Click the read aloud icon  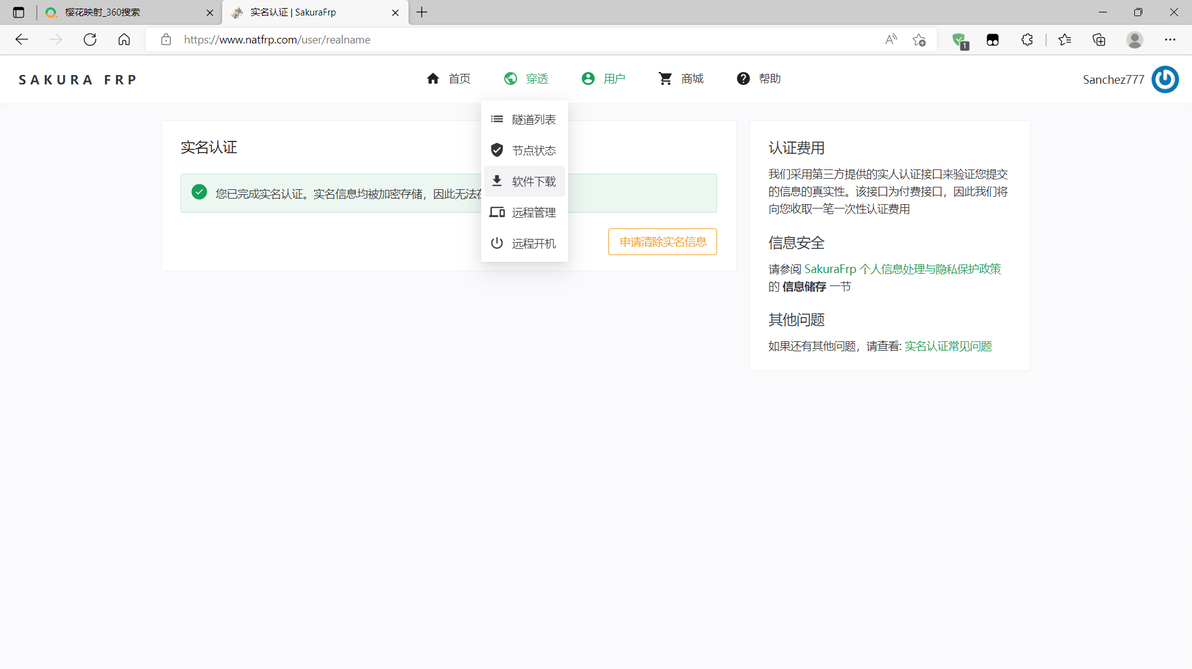(x=891, y=40)
